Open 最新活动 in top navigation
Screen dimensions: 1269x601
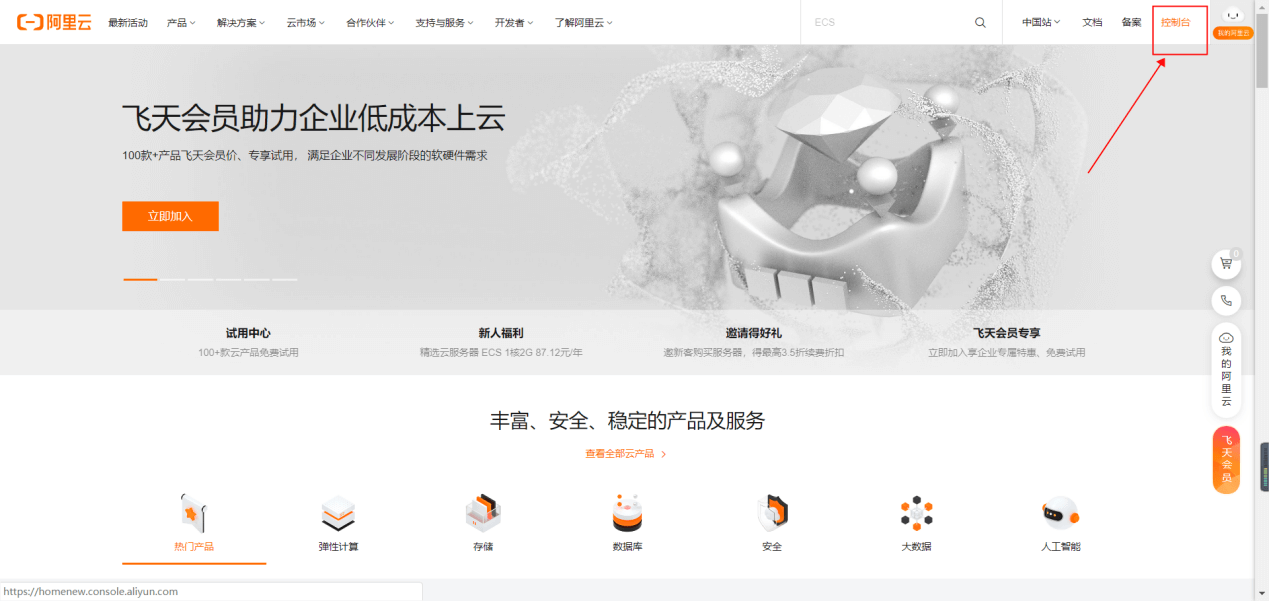[128, 22]
